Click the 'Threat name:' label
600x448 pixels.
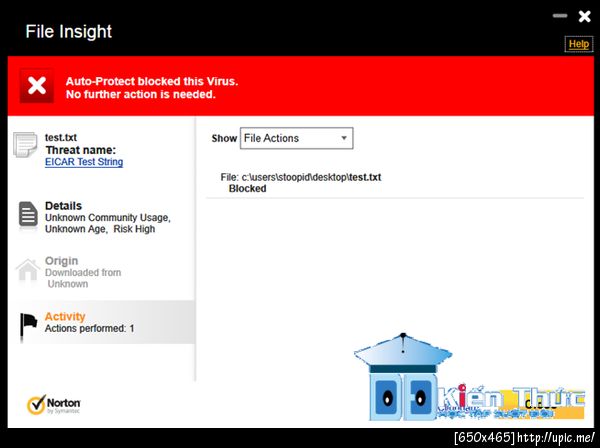pos(80,150)
